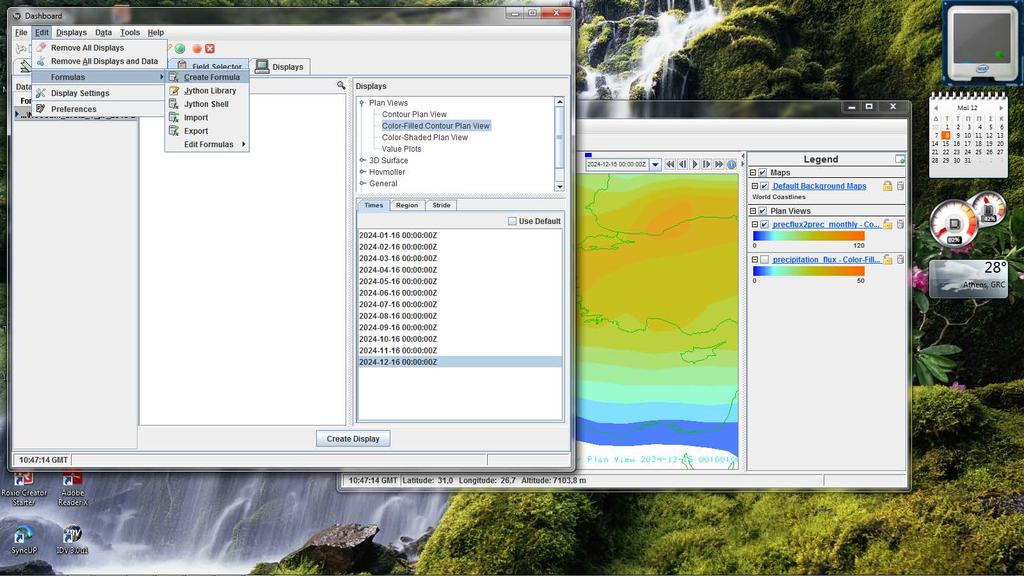Click the red circle stop icon
Image resolution: width=1024 pixels, height=576 pixels.
click(197, 48)
